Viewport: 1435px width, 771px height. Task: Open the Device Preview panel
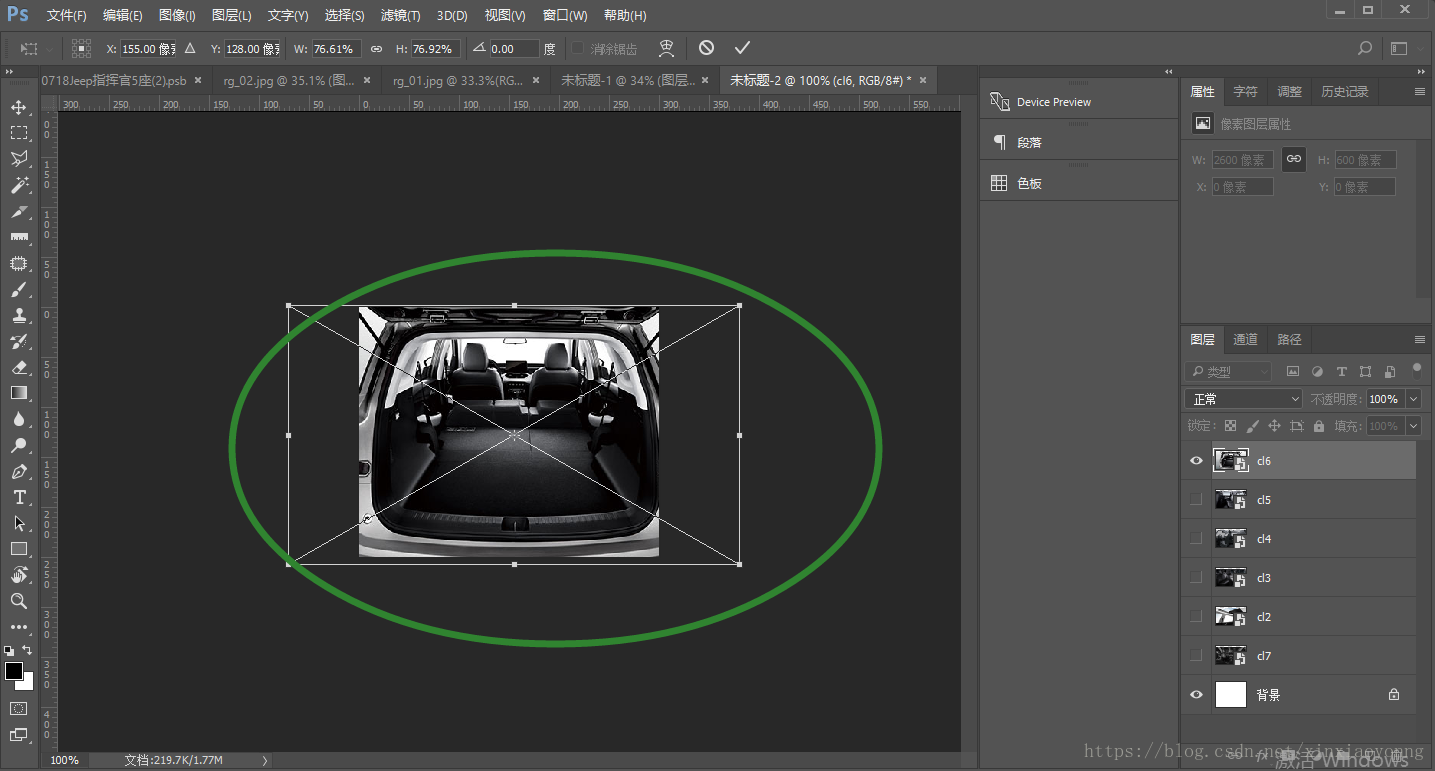[x=1053, y=102]
